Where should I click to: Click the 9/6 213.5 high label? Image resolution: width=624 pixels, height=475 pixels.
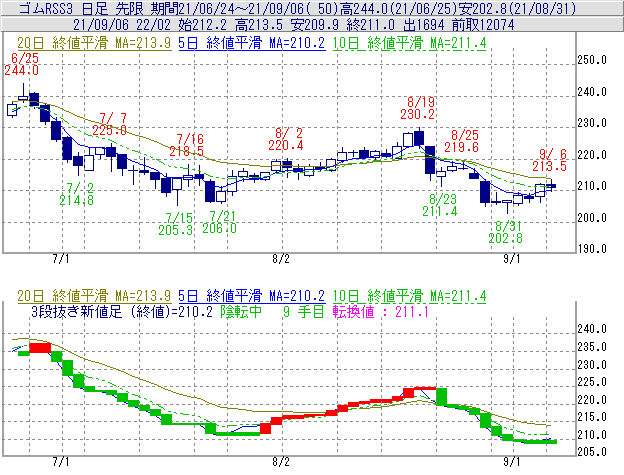click(550, 160)
